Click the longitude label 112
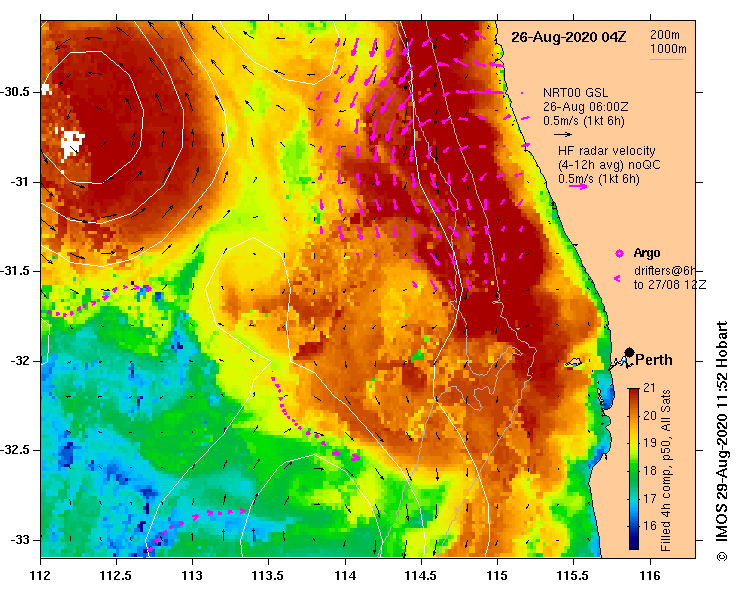 (41, 576)
